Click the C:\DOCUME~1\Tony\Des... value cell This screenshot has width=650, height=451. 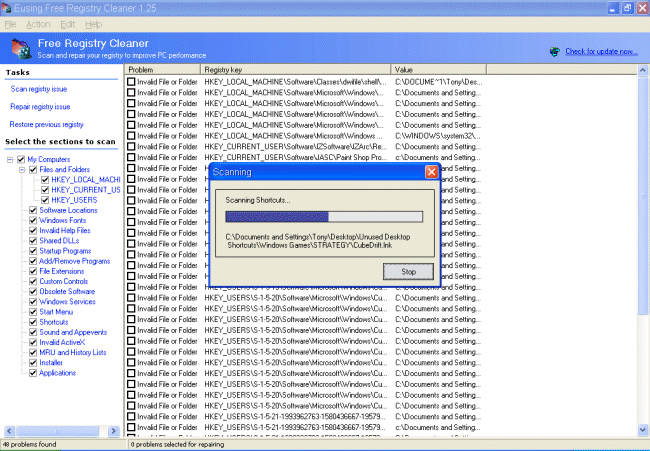coord(439,82)
